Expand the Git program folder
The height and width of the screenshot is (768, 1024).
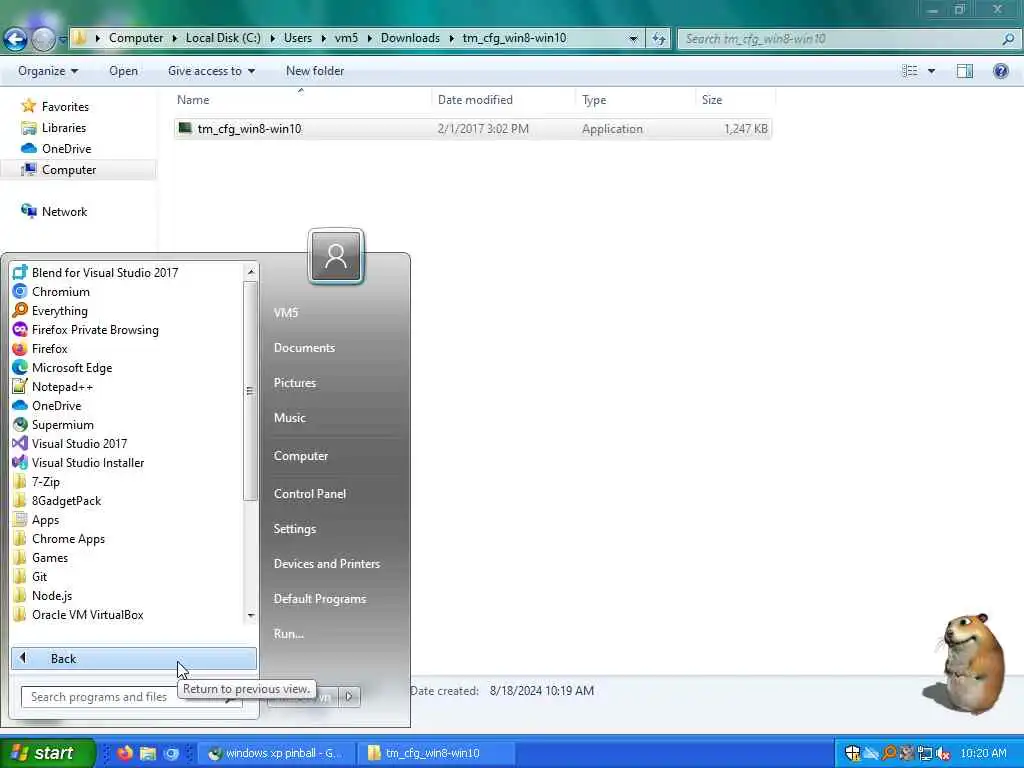39,576
